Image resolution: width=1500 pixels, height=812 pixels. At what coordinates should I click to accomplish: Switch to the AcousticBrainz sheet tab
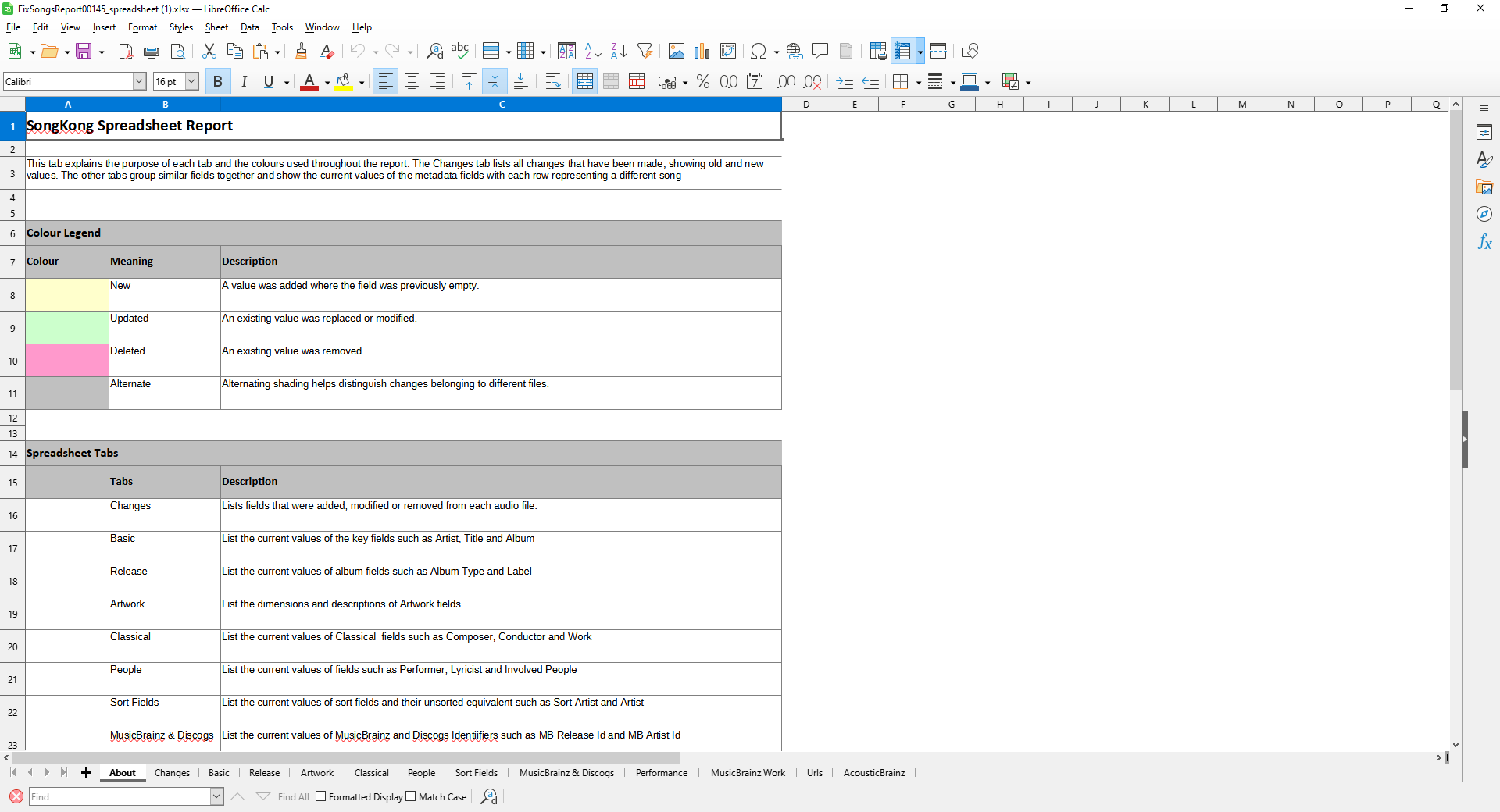[873, 773]
